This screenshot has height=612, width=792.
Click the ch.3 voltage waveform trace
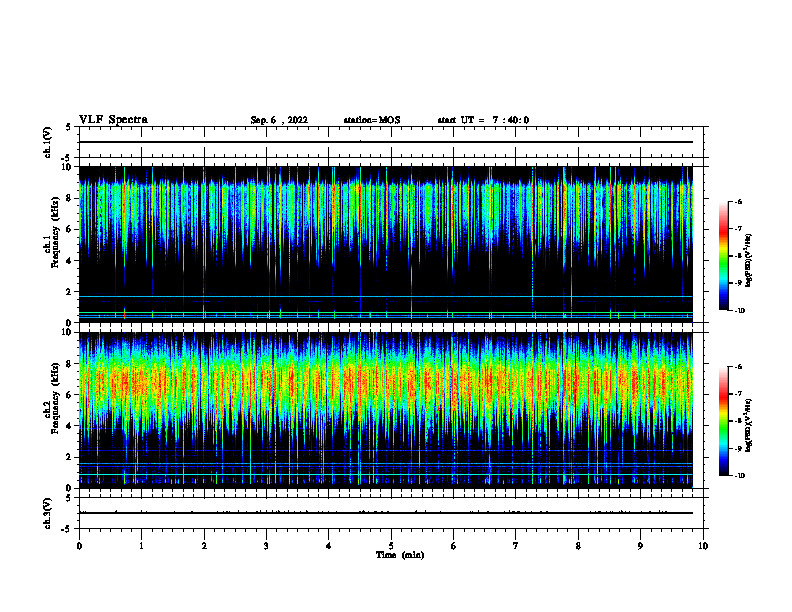click(386, 513)
